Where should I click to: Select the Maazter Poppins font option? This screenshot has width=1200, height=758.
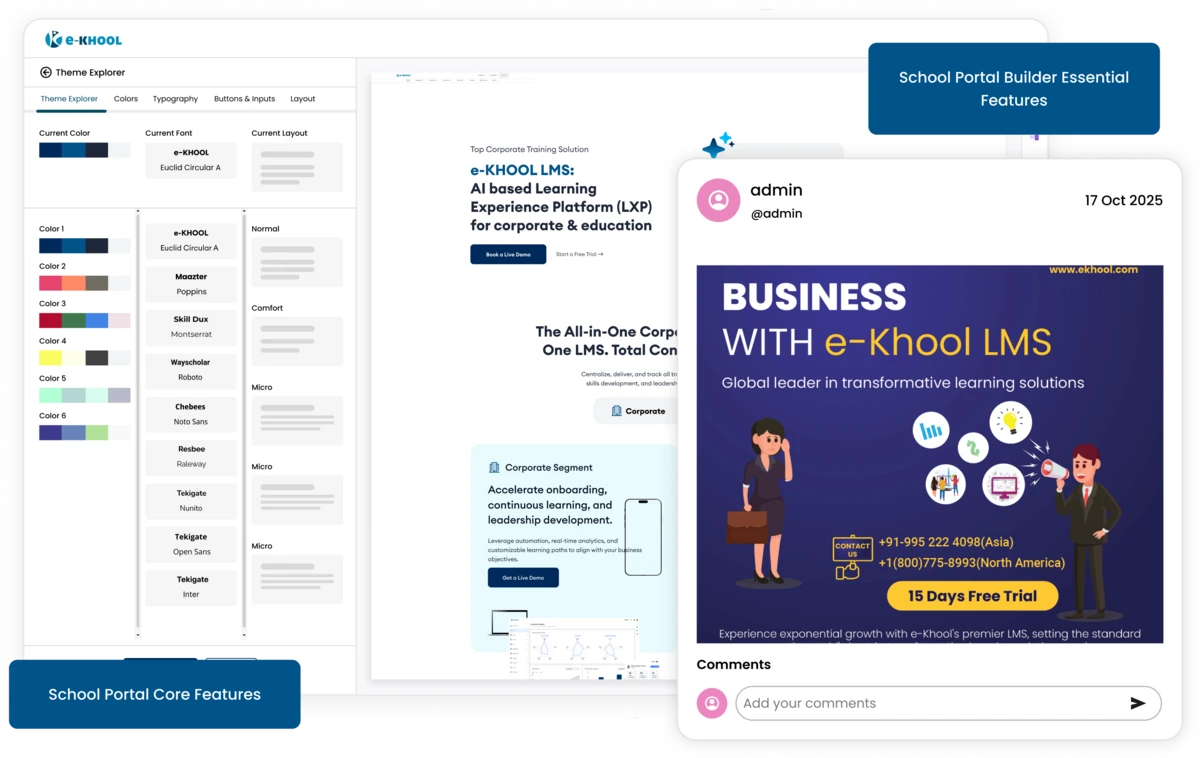191,284
